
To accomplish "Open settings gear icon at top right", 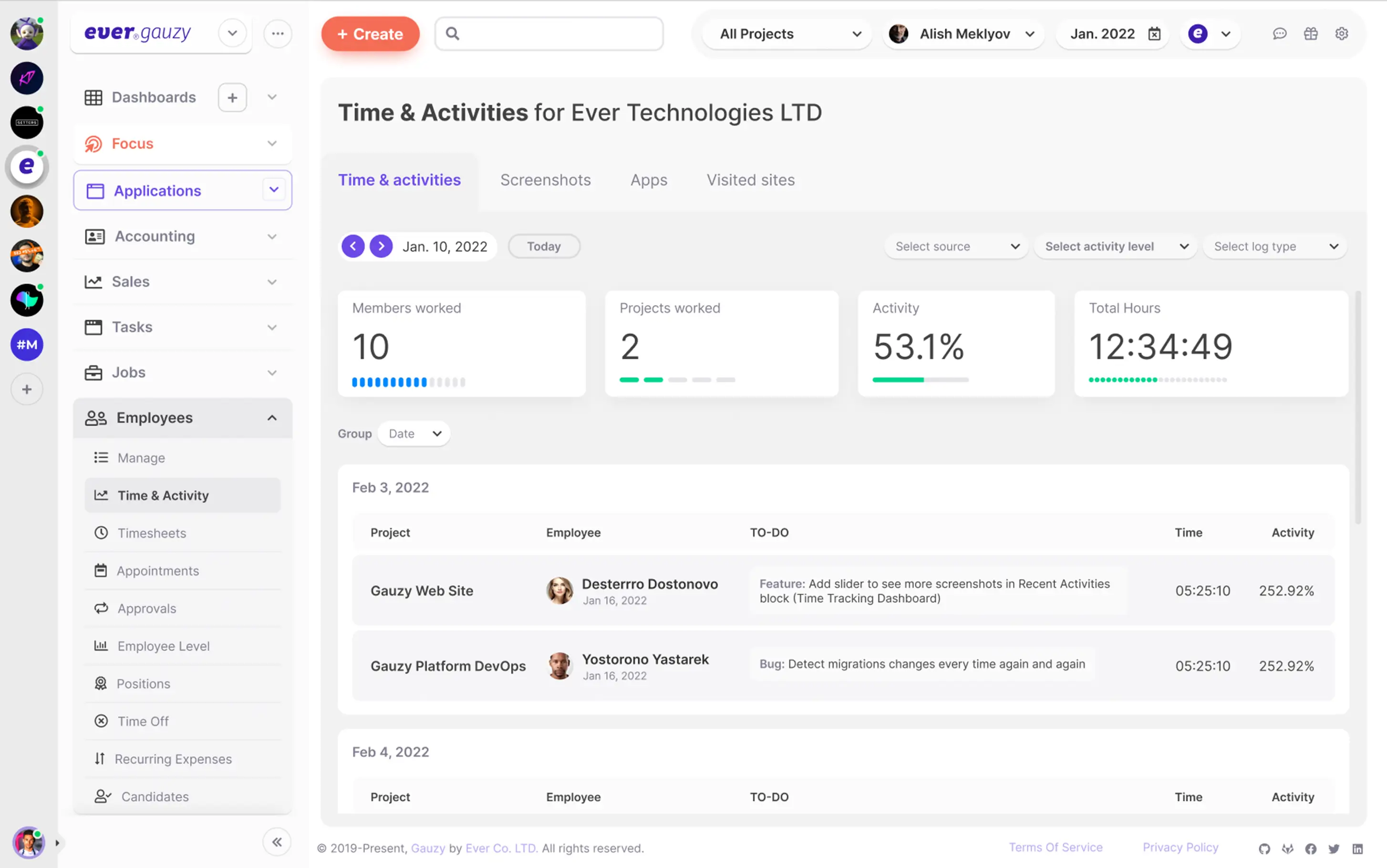I will [1342, 34].
